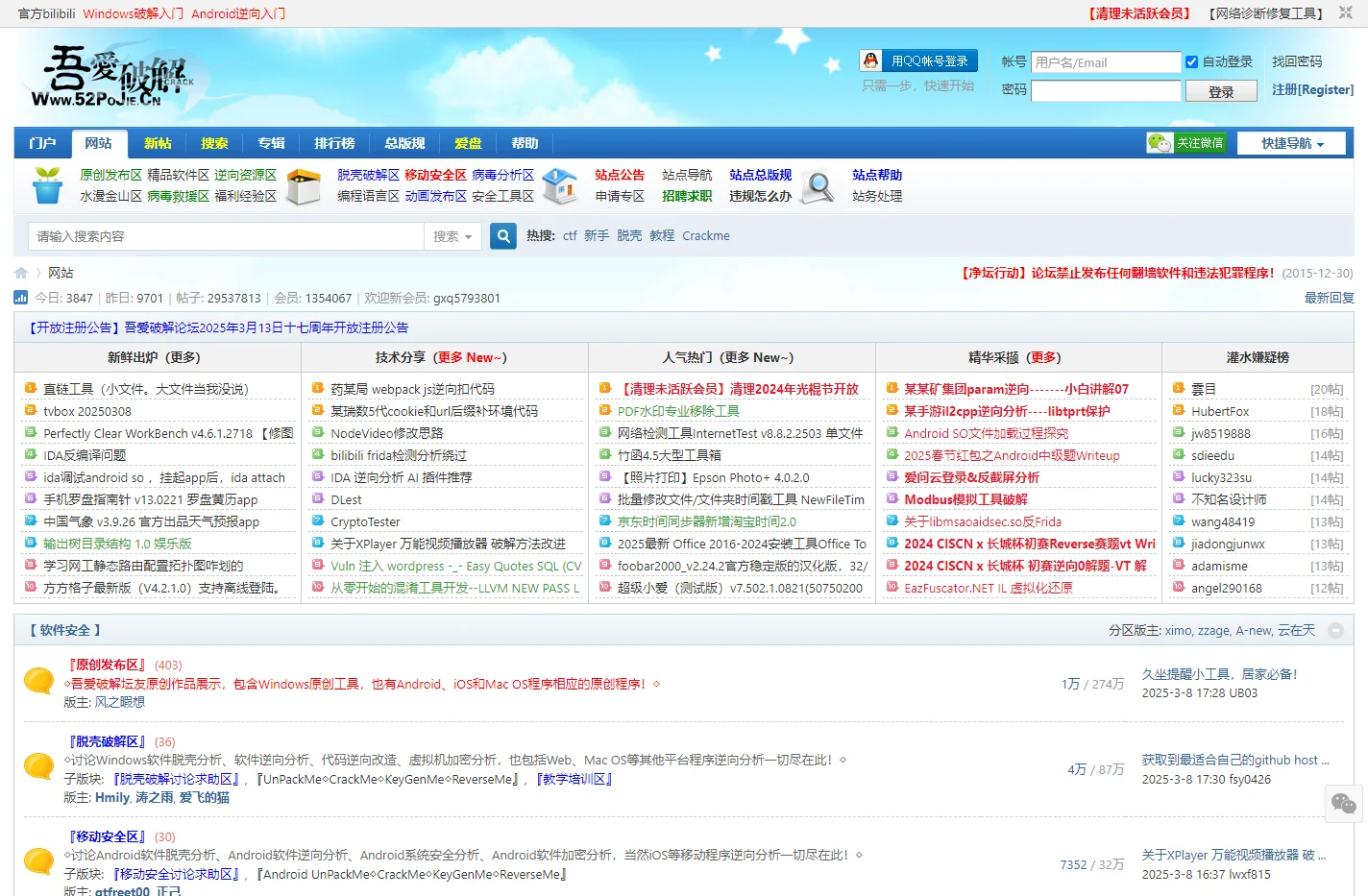
Task: Click the floating WeChat chat icon
Action: pos(1344,803)
